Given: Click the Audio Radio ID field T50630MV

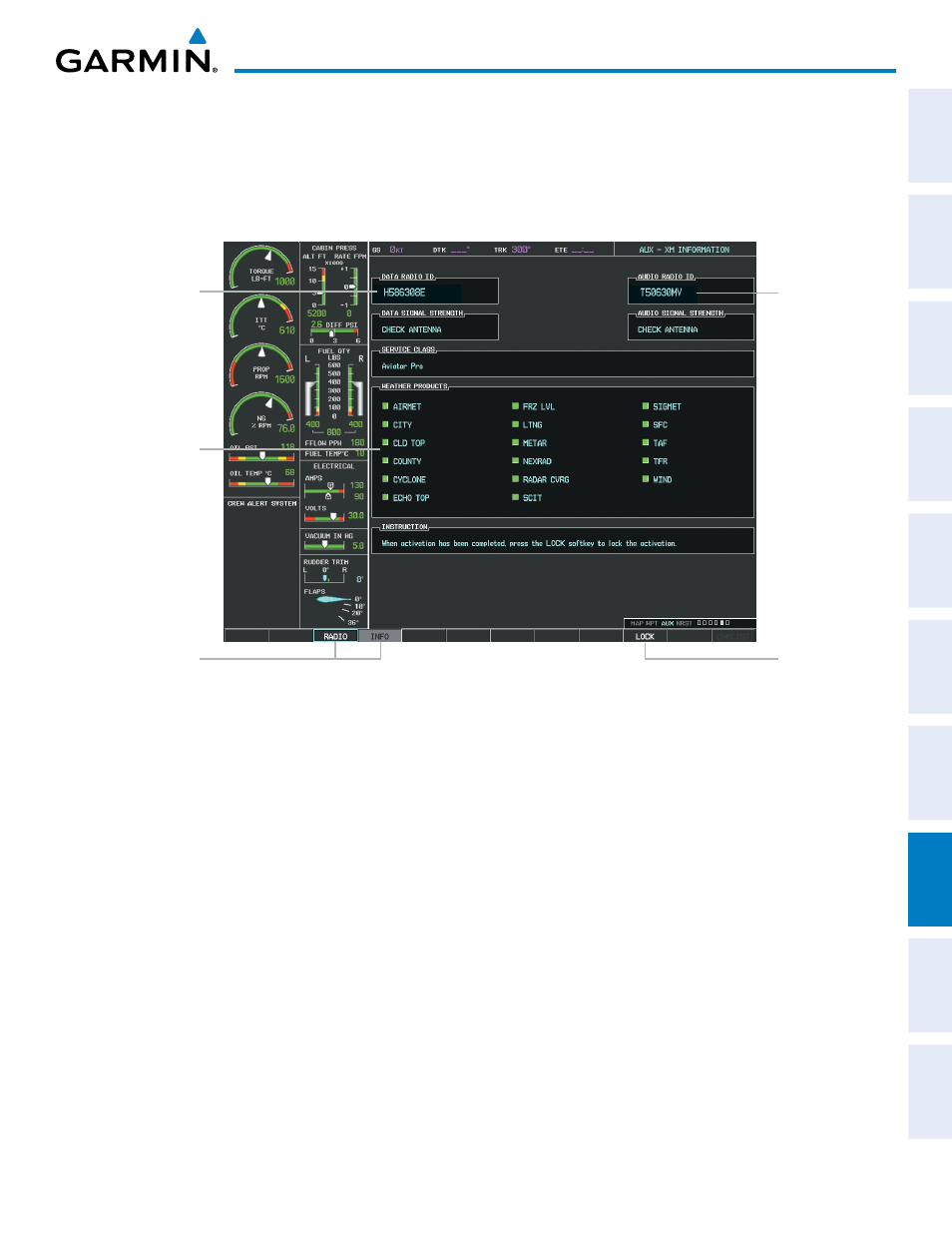Looking at the screenshot, I should tap(691, 293).
